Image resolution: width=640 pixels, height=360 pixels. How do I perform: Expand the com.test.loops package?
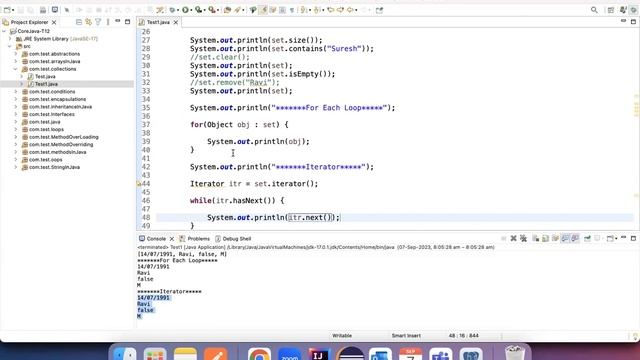coord(16,129)
